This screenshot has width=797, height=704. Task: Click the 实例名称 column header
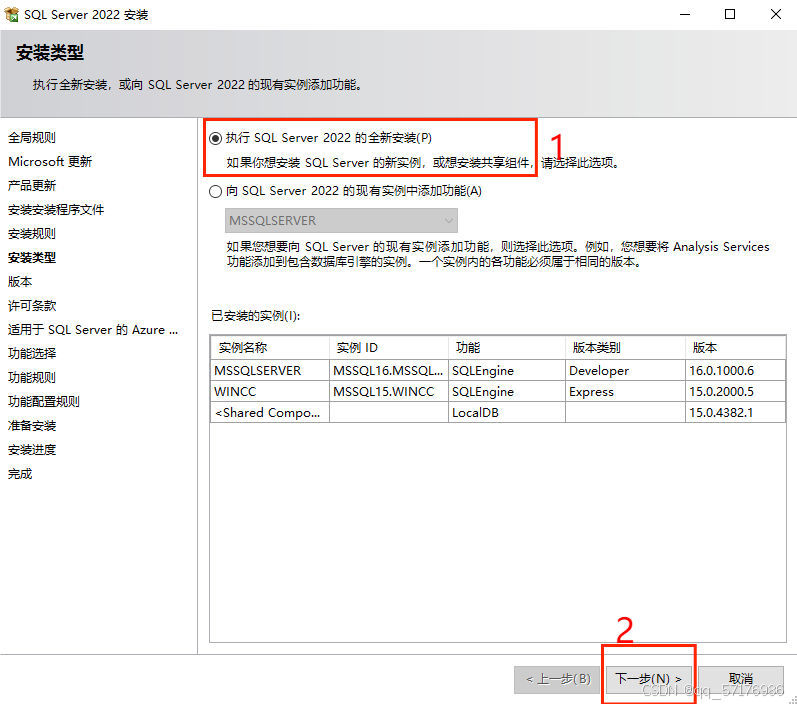[x=270, y=348]
